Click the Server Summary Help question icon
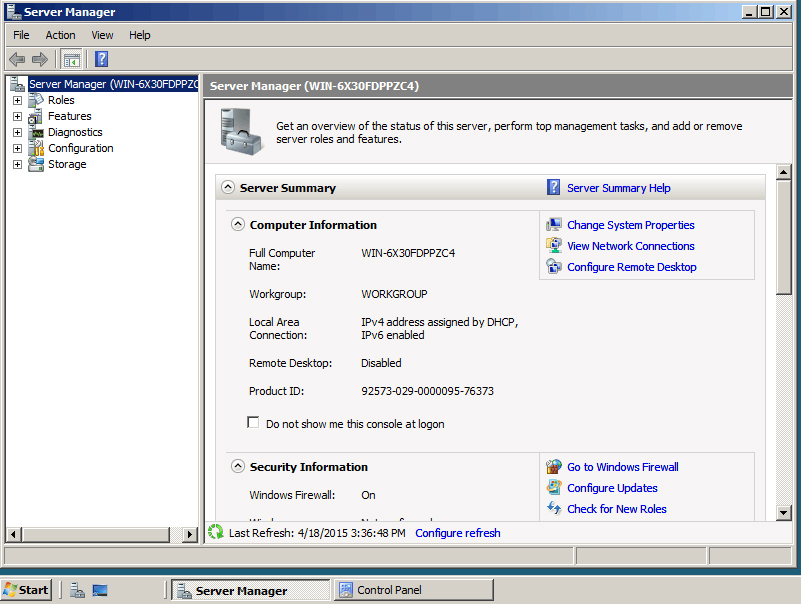The width and height of the screenshot is (801, 604). click(x=553, y=187)
